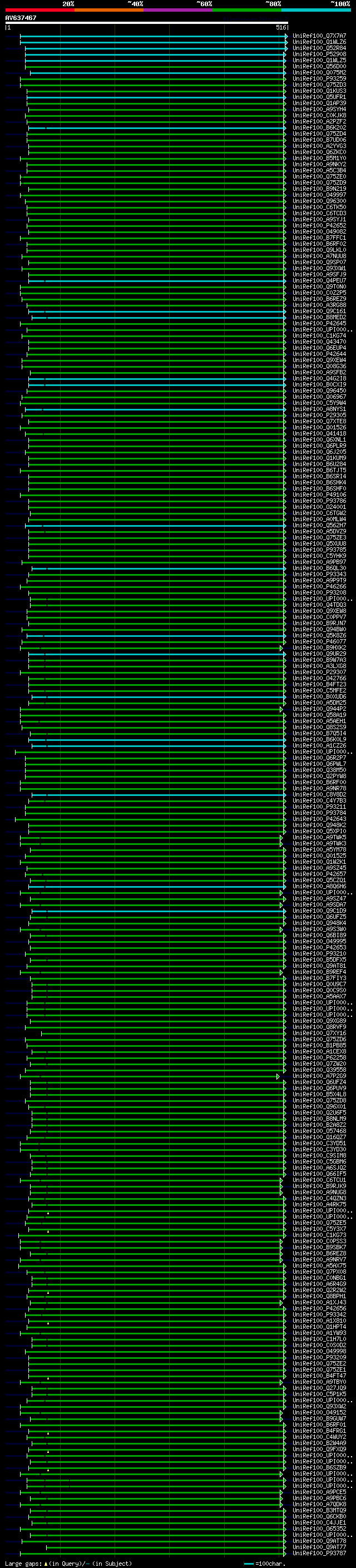
Task: Click the green alignment bar for UniRef100_A2PZF2
Action: [x=156, y=122]
